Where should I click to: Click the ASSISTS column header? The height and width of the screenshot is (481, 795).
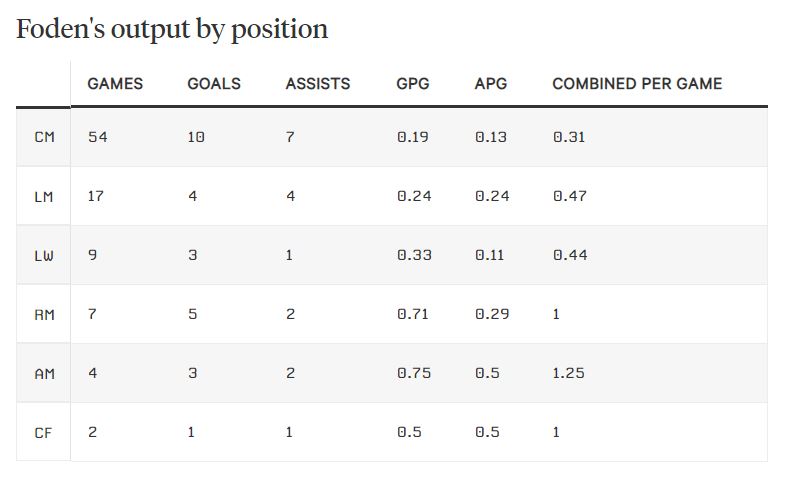click(x=318, y=84)
